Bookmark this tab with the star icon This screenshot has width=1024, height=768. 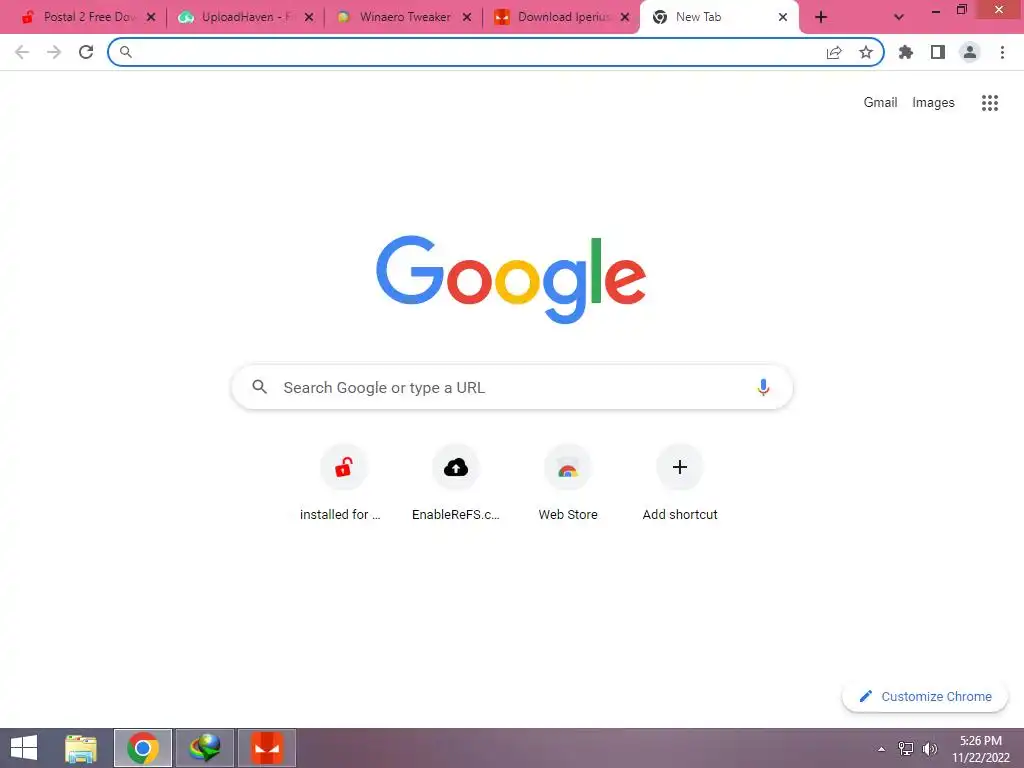pos(866,52)
